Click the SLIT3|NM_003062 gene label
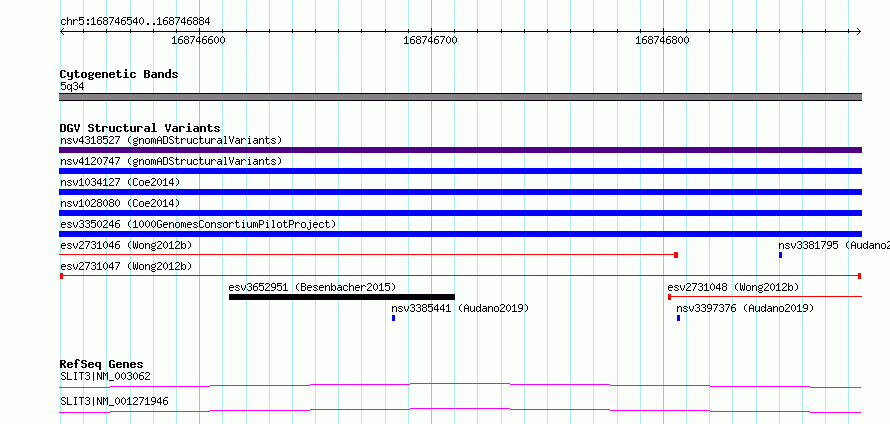This screenshot has height=424, width=890. [x=105, y=376]
